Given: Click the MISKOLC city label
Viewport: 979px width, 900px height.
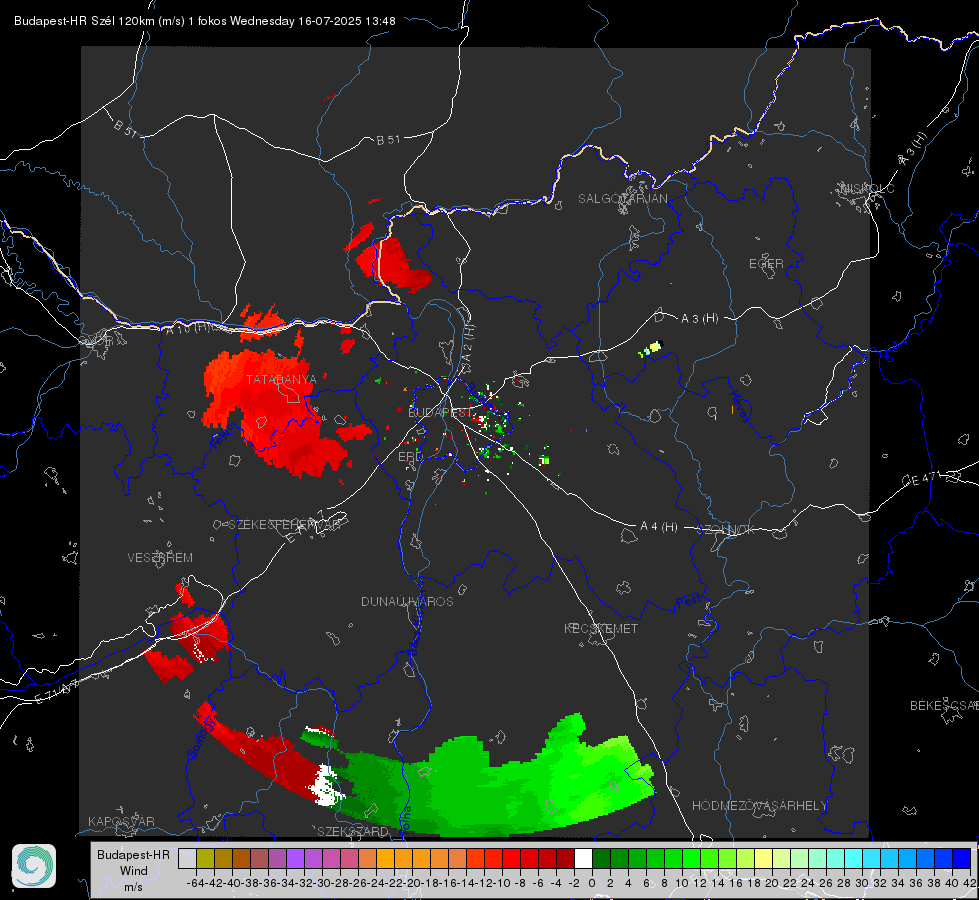Looking at the screenshot, I should pyautogui.click(x=867, y=188).
